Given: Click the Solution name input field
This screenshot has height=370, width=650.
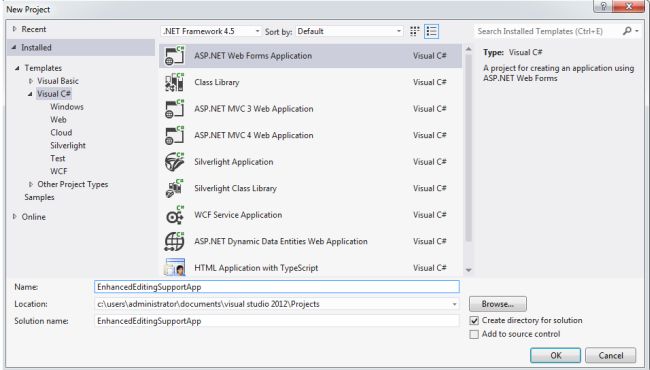Looking at the screenshot, I should coord(277,321).
